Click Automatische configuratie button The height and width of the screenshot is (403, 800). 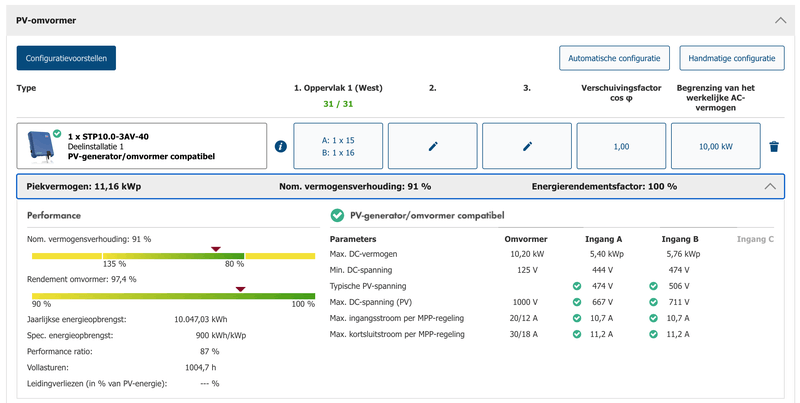click(614, 58)
